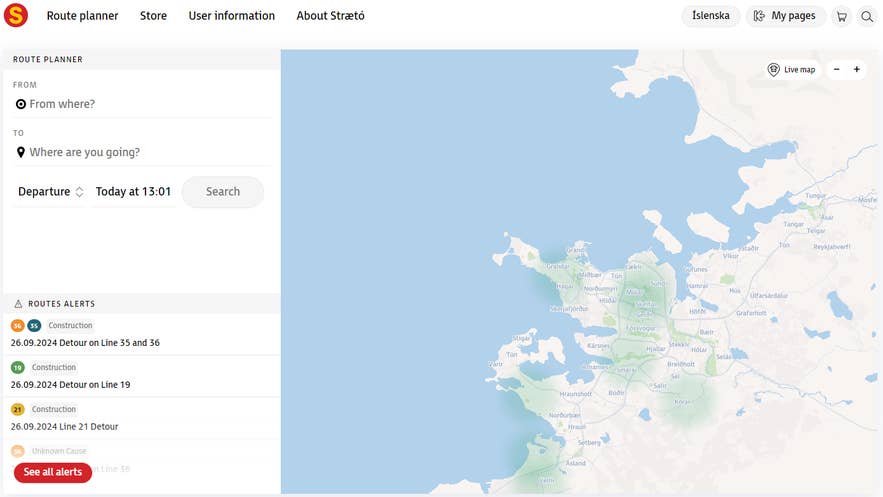Viewport: 883px width, 497px height.
Task: Open the shopping cart icon
Action: 842,16
